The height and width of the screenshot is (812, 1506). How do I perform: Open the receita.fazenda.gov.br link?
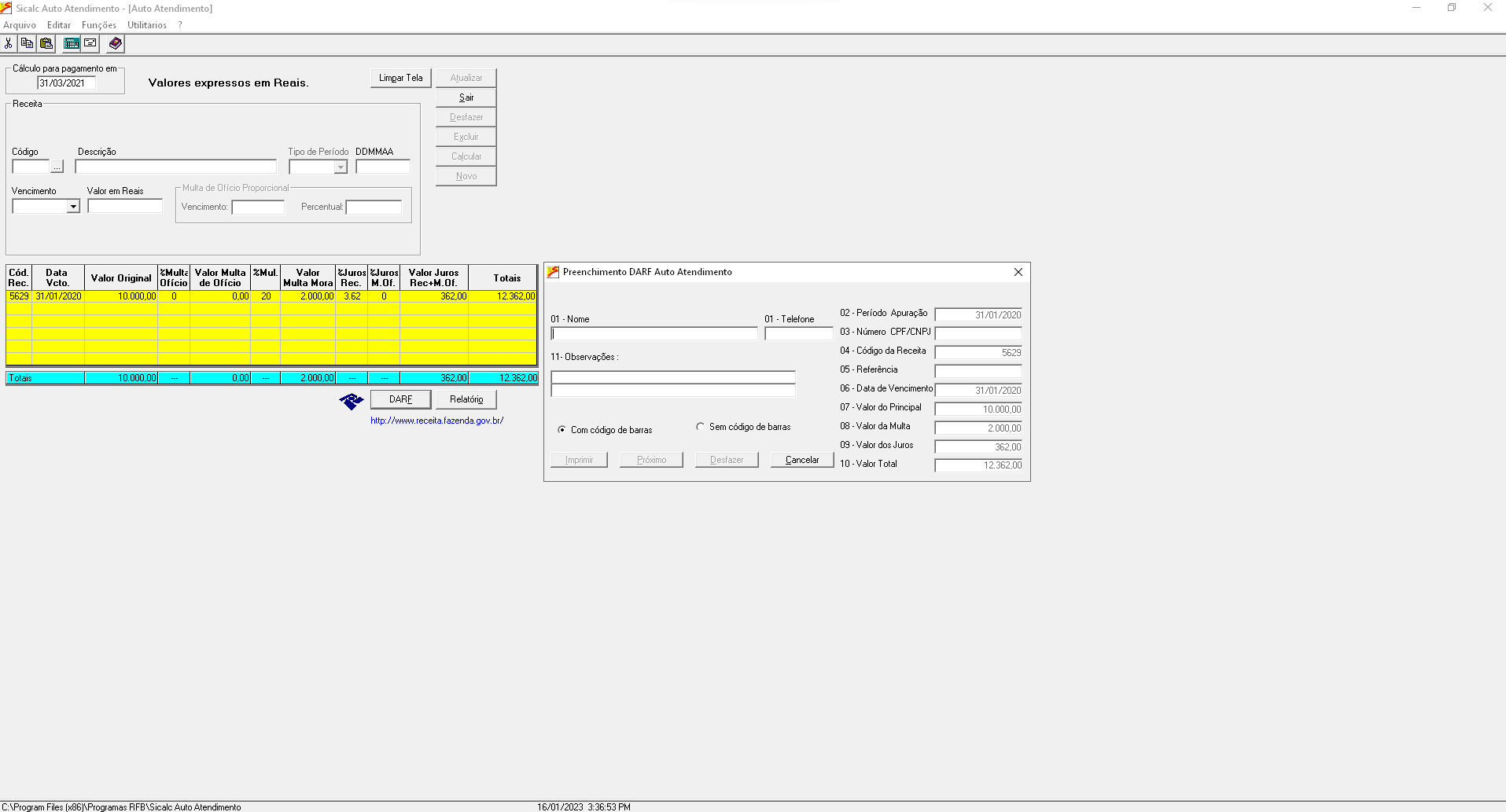(x=436, y=421)
